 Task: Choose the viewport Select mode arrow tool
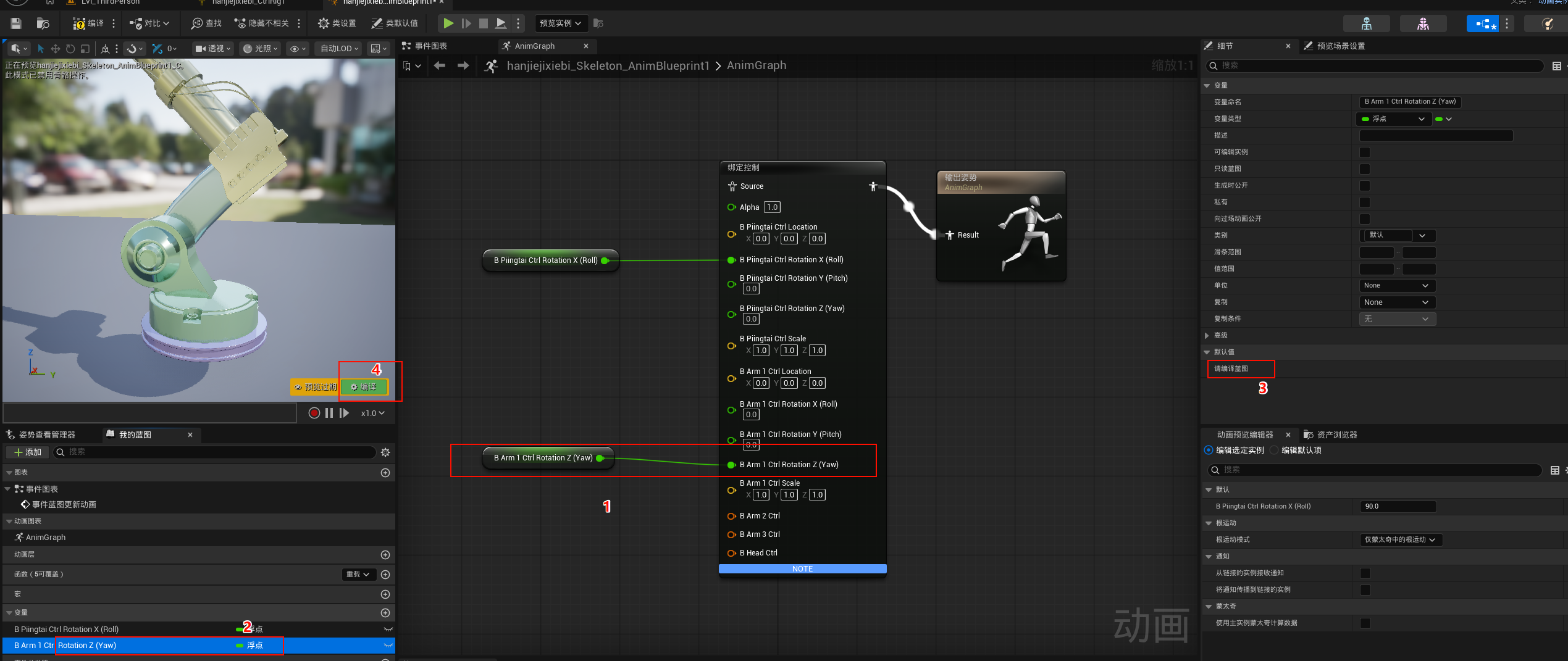[41, 49]
